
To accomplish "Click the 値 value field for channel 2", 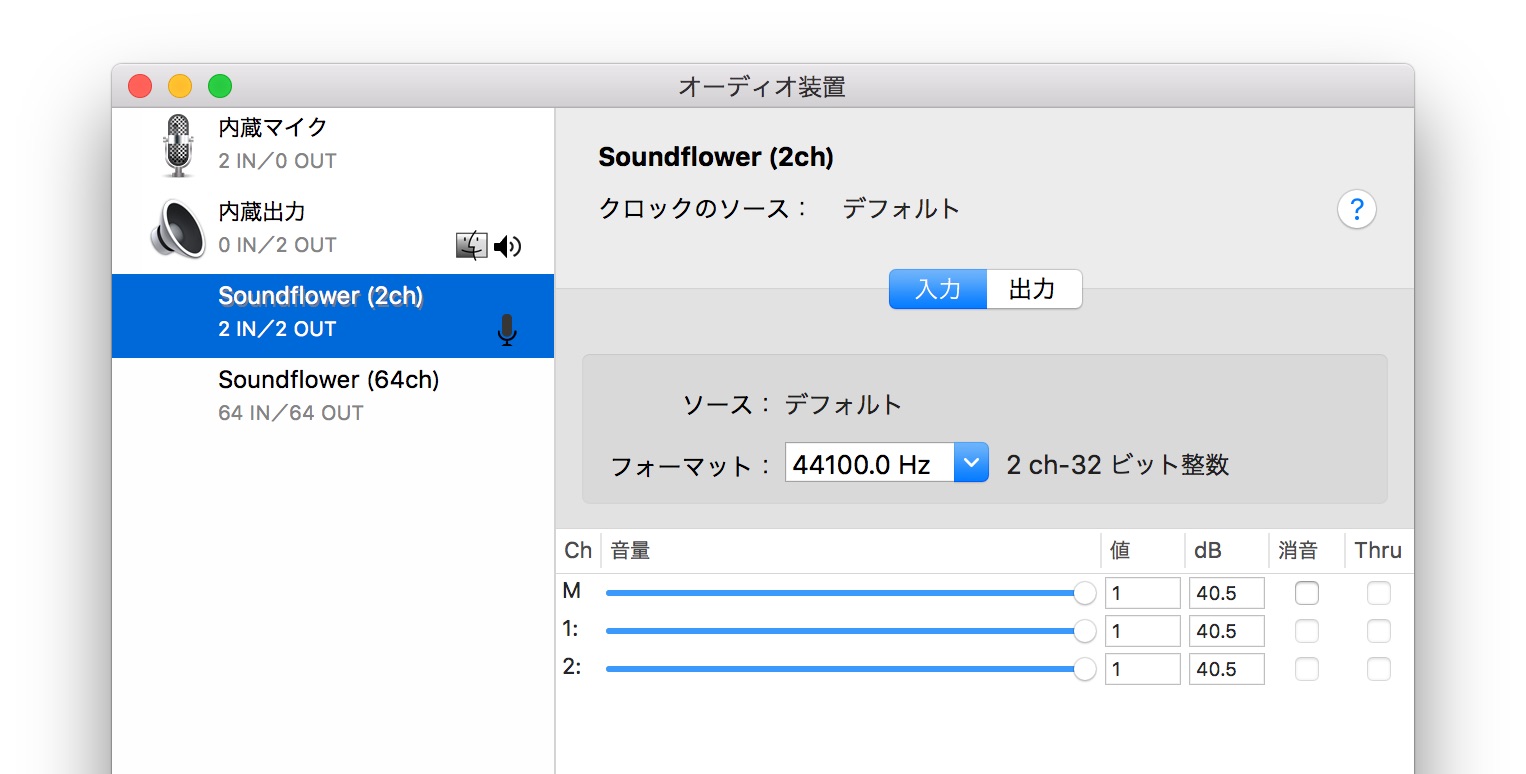I will tap(1142, 669).
